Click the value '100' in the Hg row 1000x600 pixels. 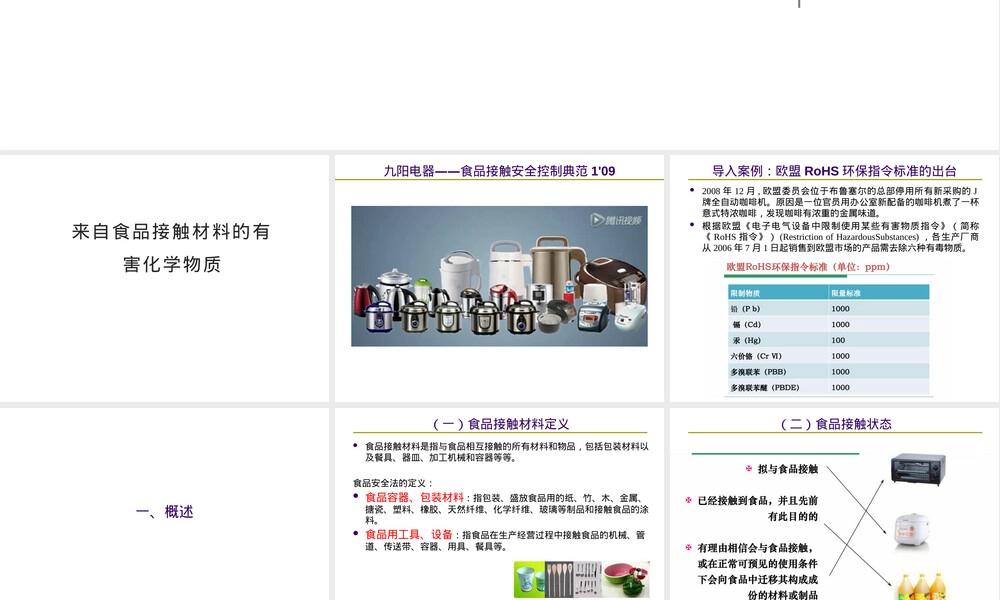pos(838,340)
